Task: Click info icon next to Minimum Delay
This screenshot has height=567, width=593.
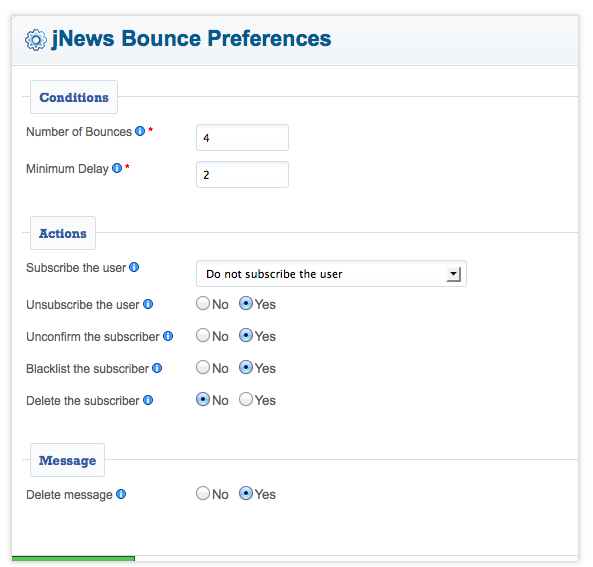Action: (117, 168)
